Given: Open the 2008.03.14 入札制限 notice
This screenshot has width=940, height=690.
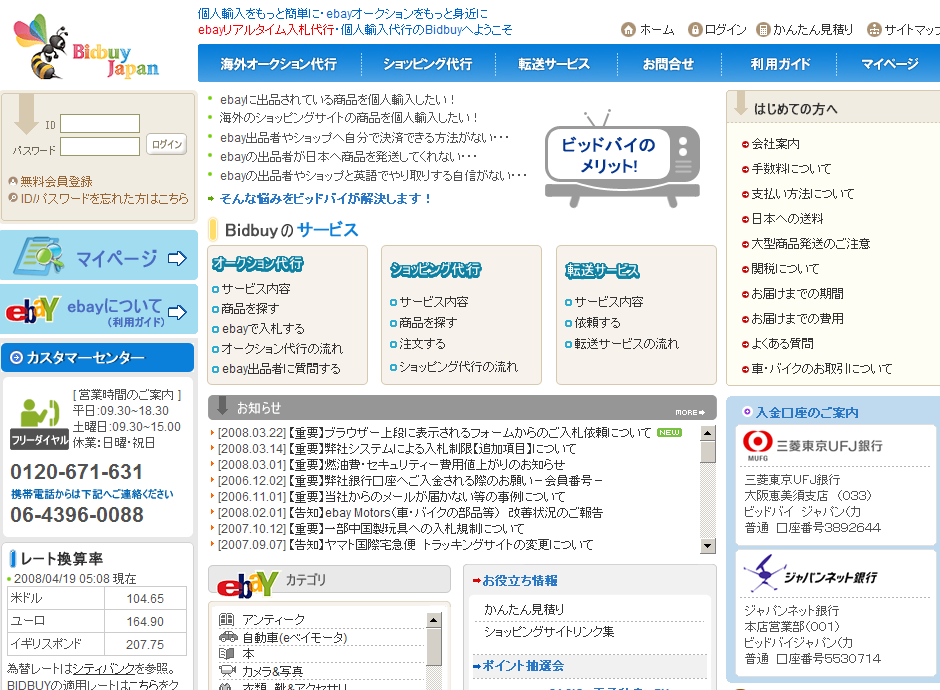Looking at the screenshot, I should click(396, 448).
